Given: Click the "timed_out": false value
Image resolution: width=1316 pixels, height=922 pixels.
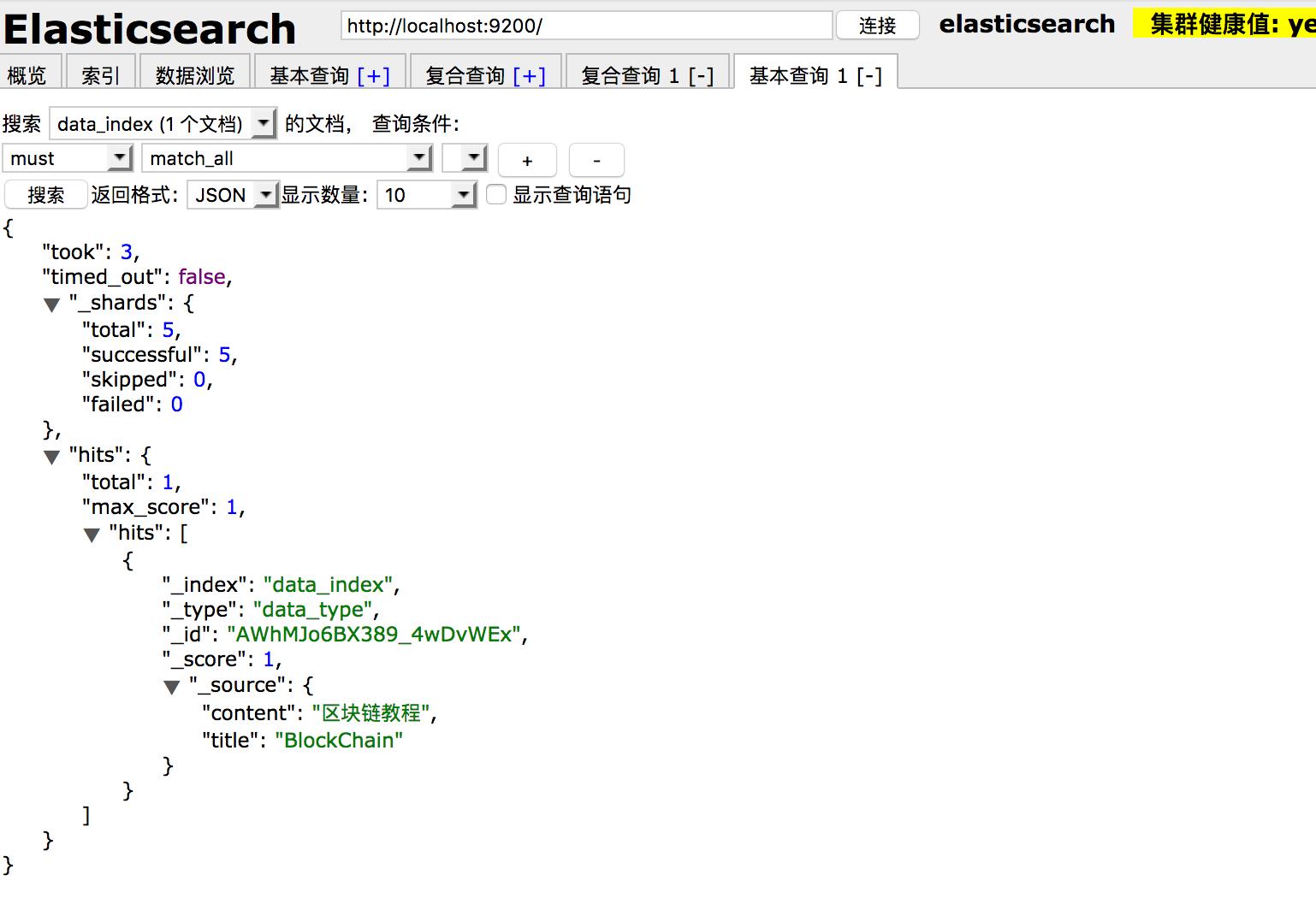Looking at the screenshot, I should pos(202,277).
